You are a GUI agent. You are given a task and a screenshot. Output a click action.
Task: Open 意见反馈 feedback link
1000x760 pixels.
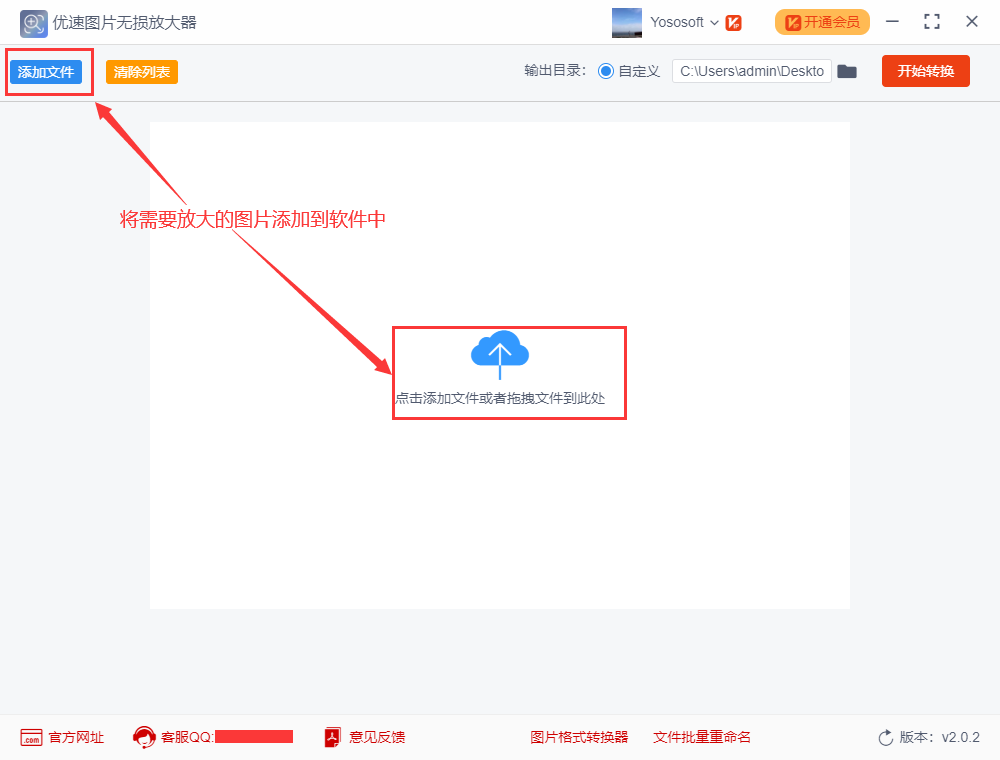376,737
